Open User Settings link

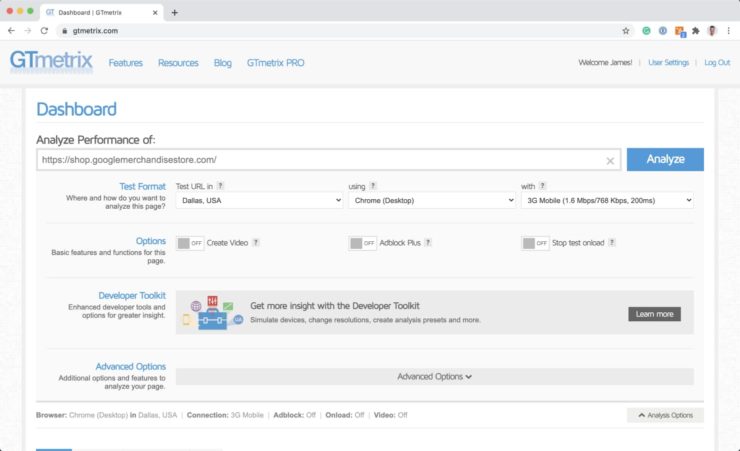668,62
